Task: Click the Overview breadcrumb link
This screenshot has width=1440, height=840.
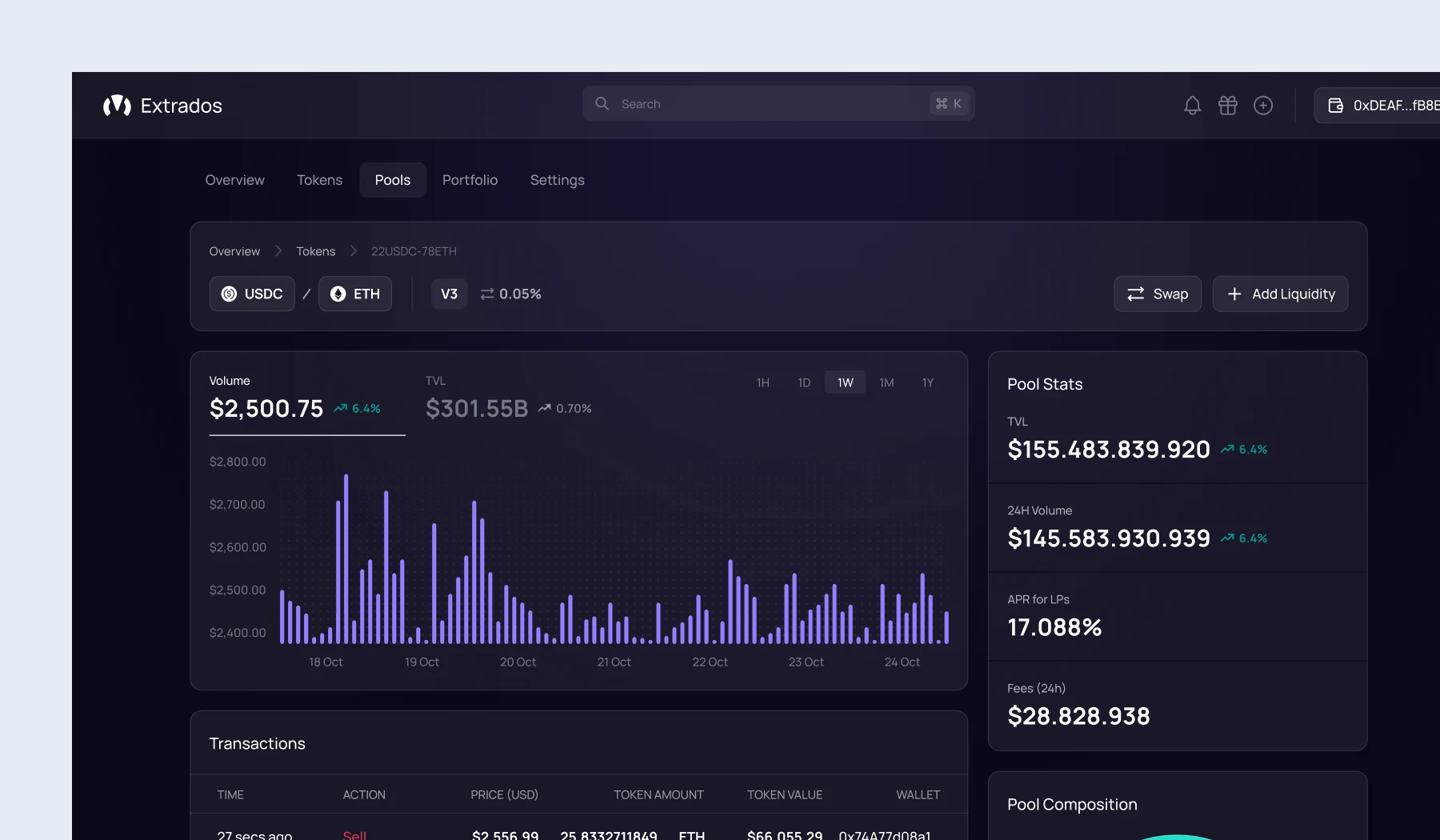Action: click(x=234, y=251)
